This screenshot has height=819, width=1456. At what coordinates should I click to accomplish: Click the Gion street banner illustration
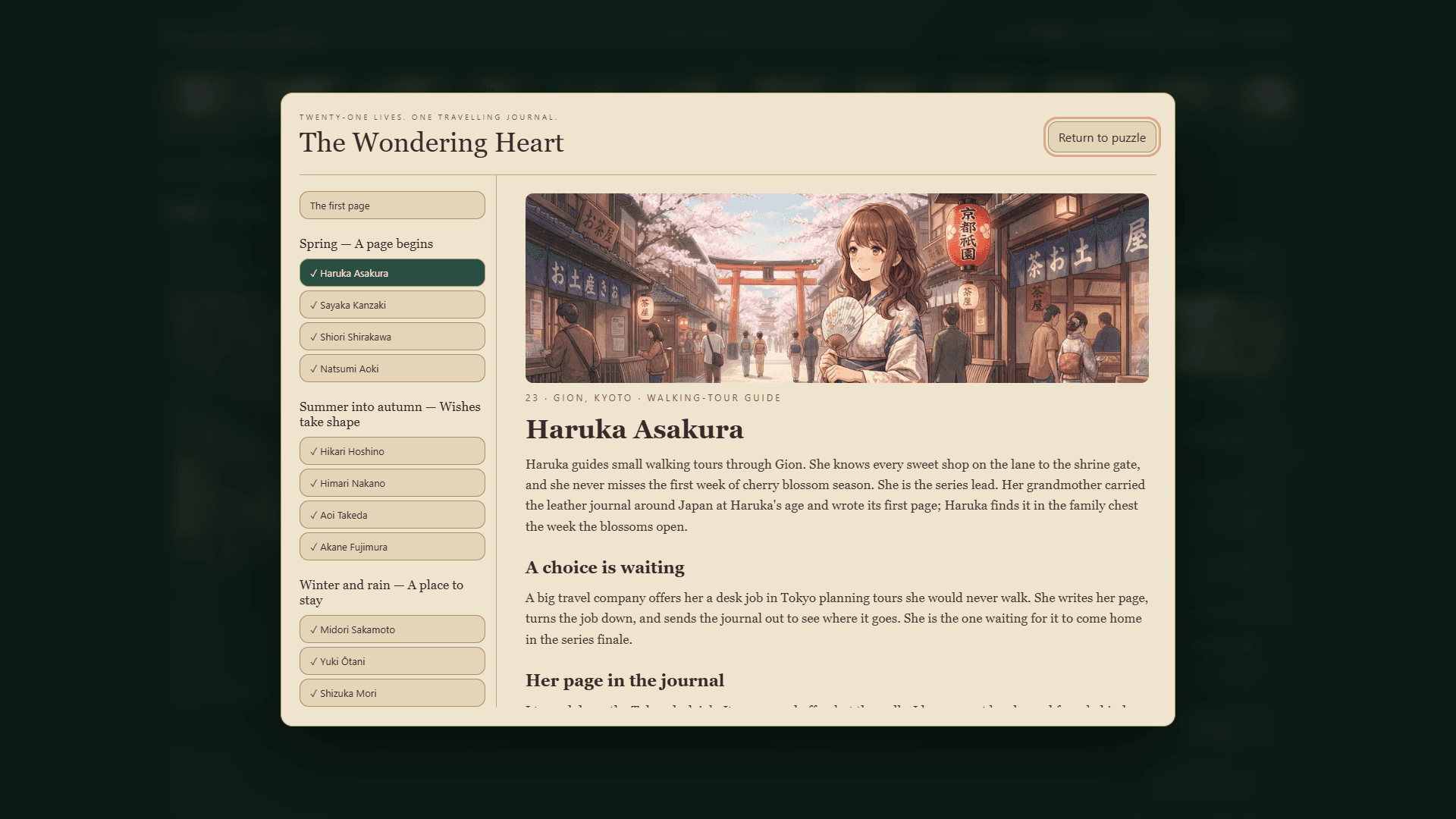[836, 288]
